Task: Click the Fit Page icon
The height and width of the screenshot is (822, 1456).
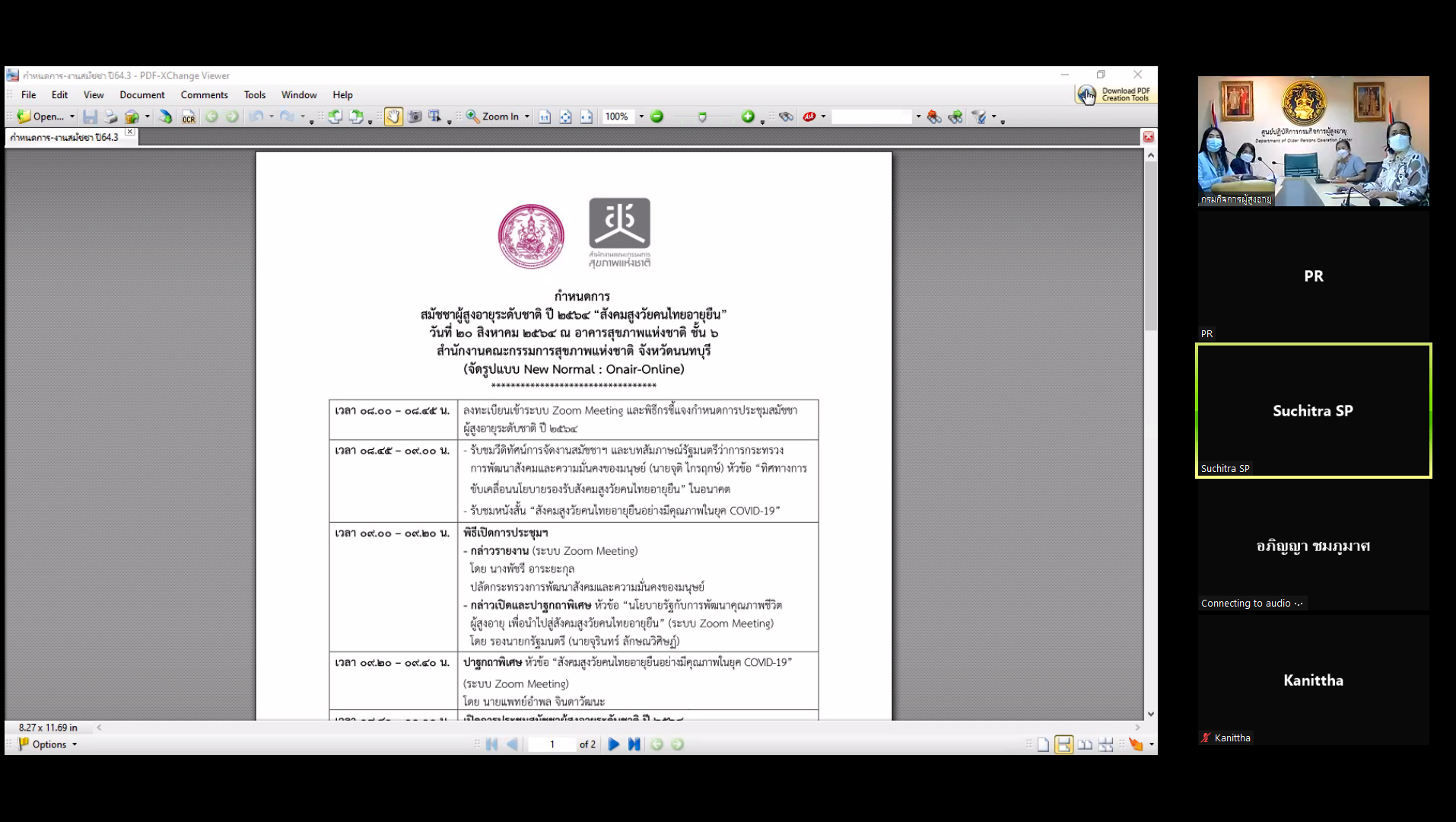Action: (x=565, y=116)
